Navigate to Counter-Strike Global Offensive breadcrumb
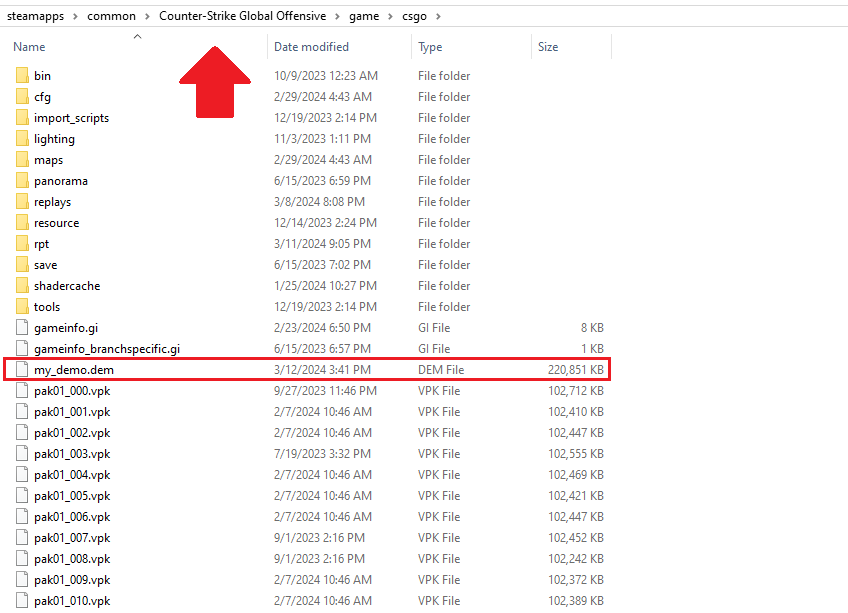 pyautogui.click(x=242, y=16)
